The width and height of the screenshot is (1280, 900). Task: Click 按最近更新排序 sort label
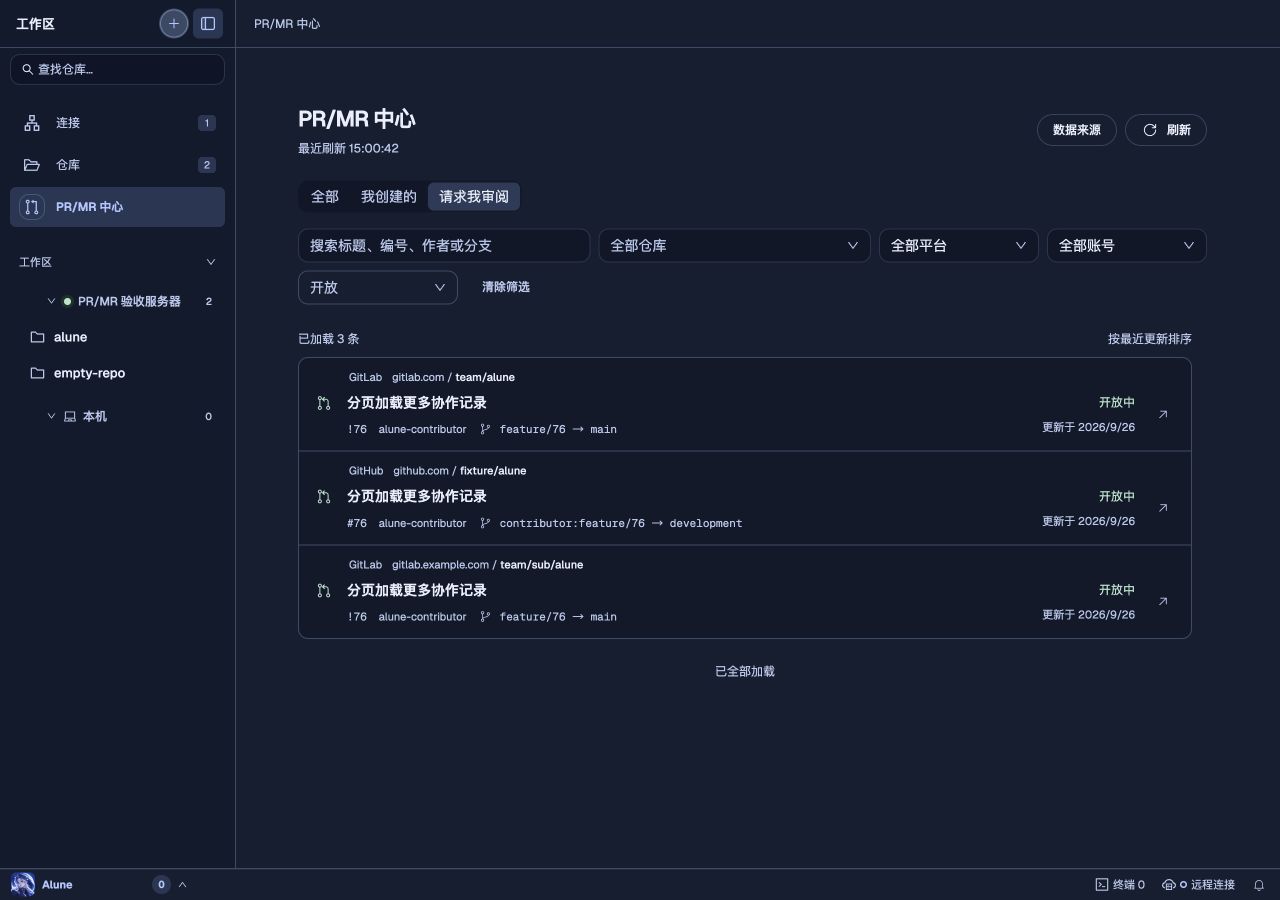(1150, 339)
